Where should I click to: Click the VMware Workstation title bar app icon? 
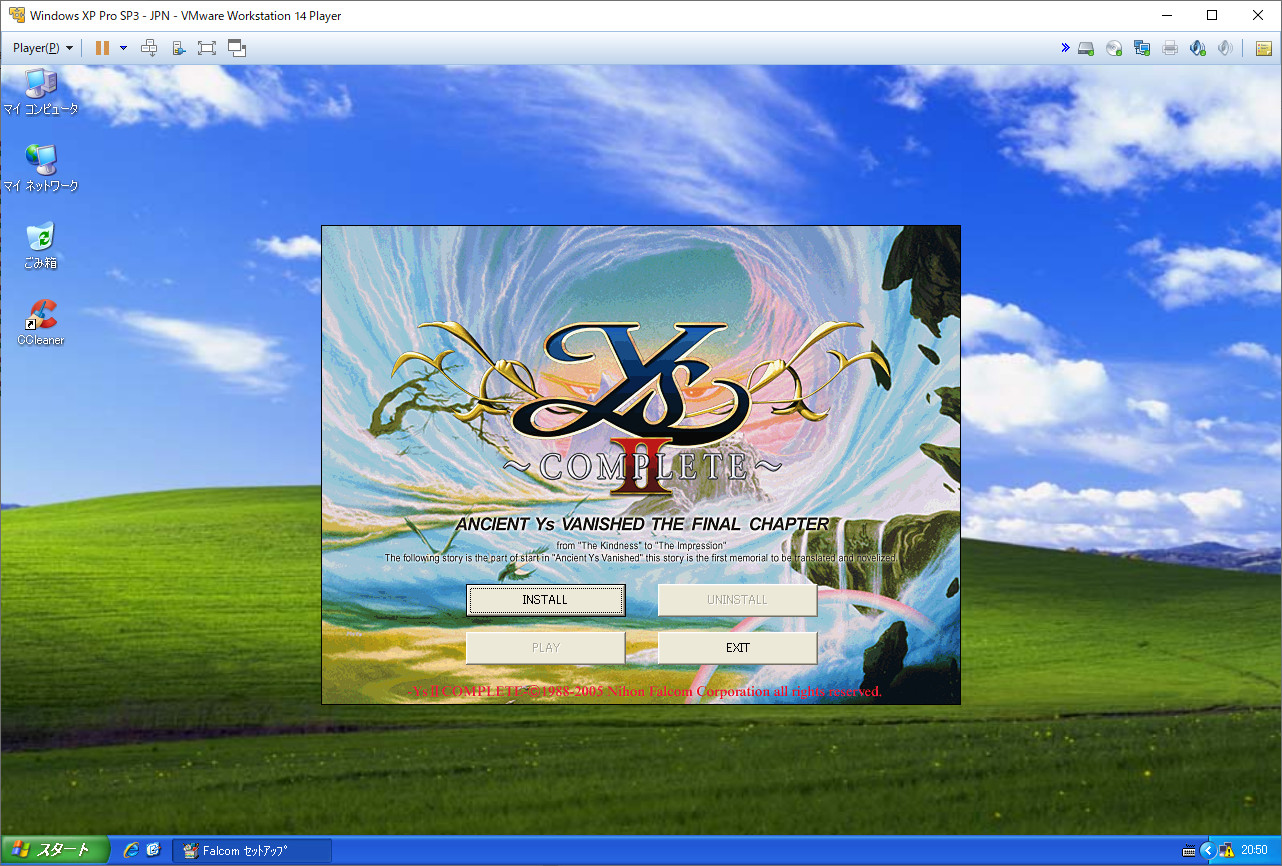pos(16,16)
